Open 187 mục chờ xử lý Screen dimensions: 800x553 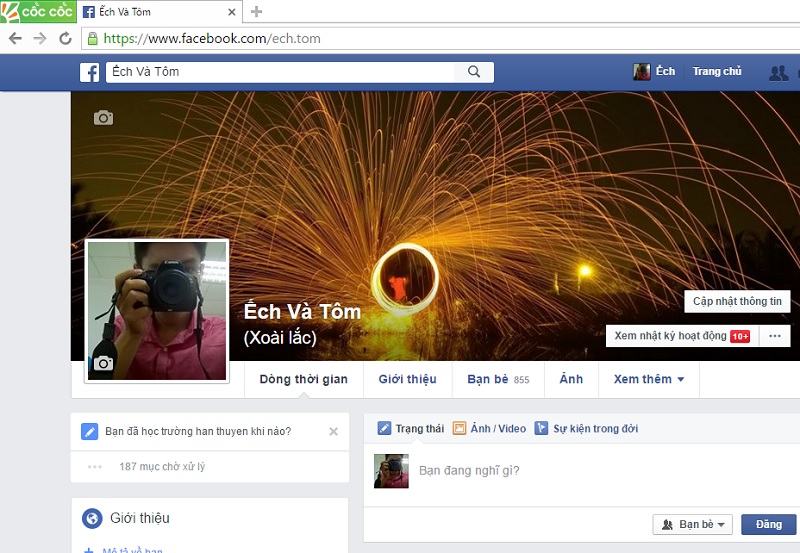(x=162, y=466)
